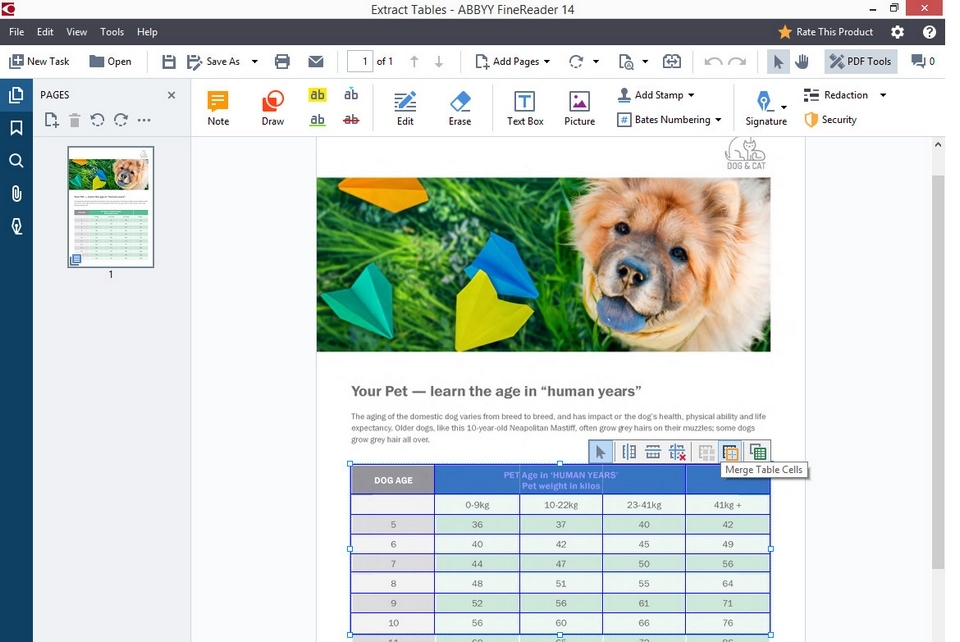960x642 pixels.
Task: Click the Redo arrow
Action: coord(737,61)
